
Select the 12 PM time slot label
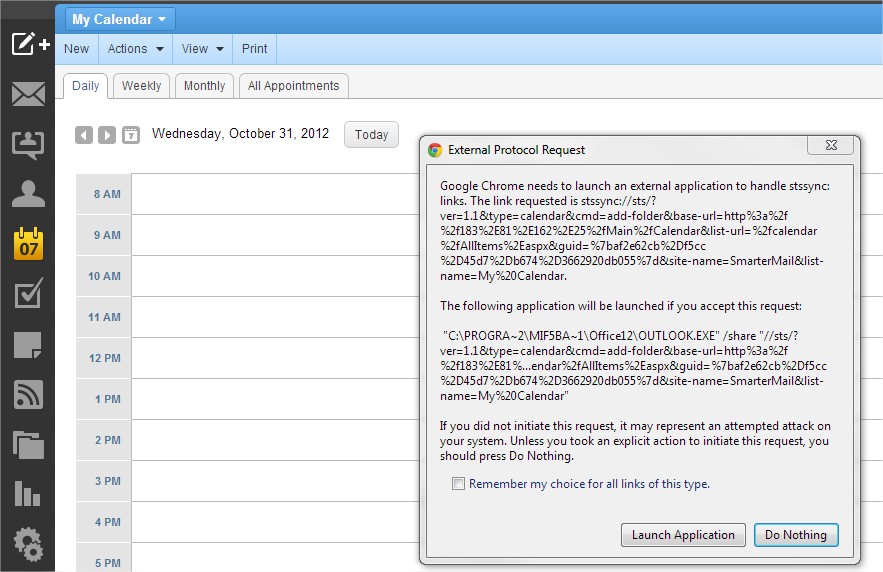tap(104, 359)
